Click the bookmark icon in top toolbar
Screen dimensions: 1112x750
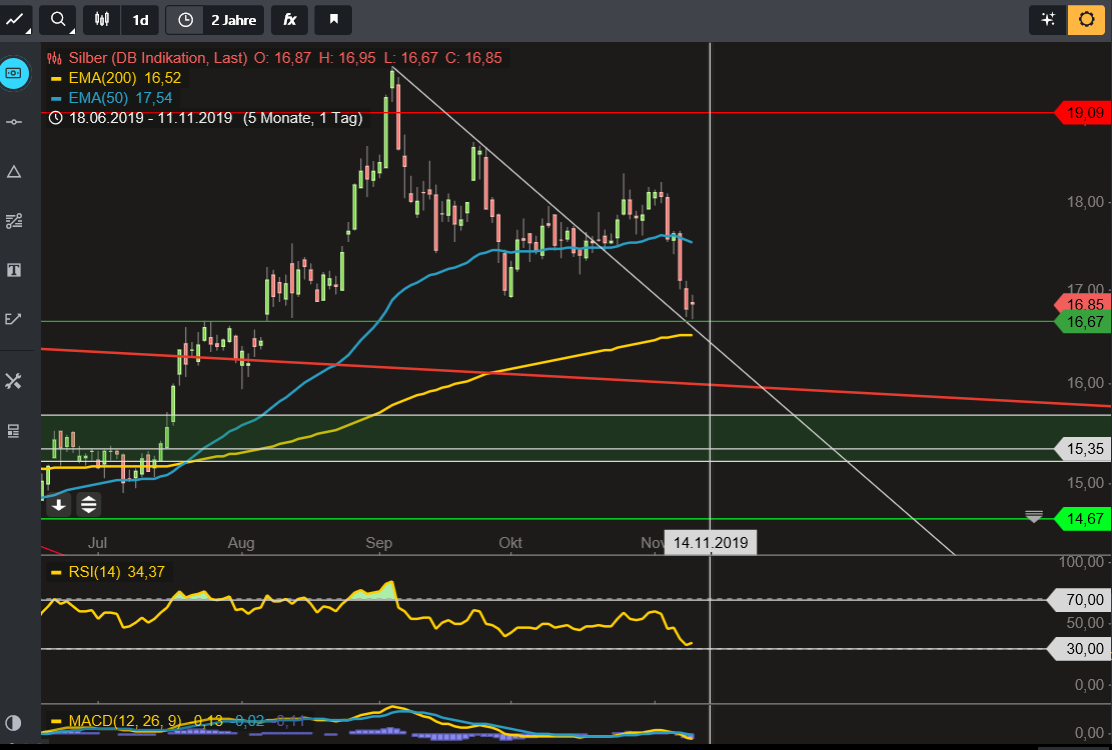click(333, 19)
